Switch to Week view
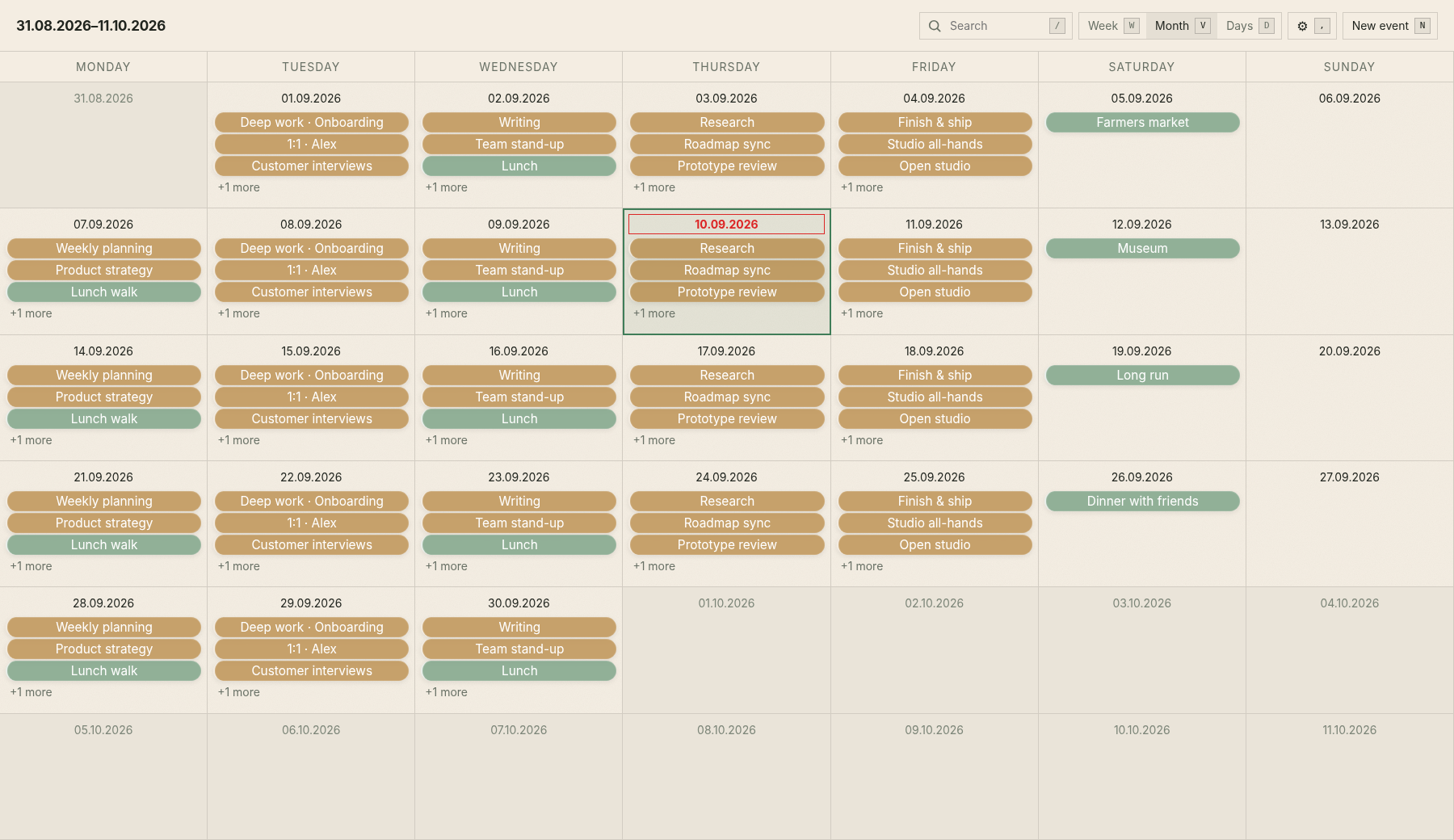This screenshot has width=1454, height=840. coord(1112,26)
